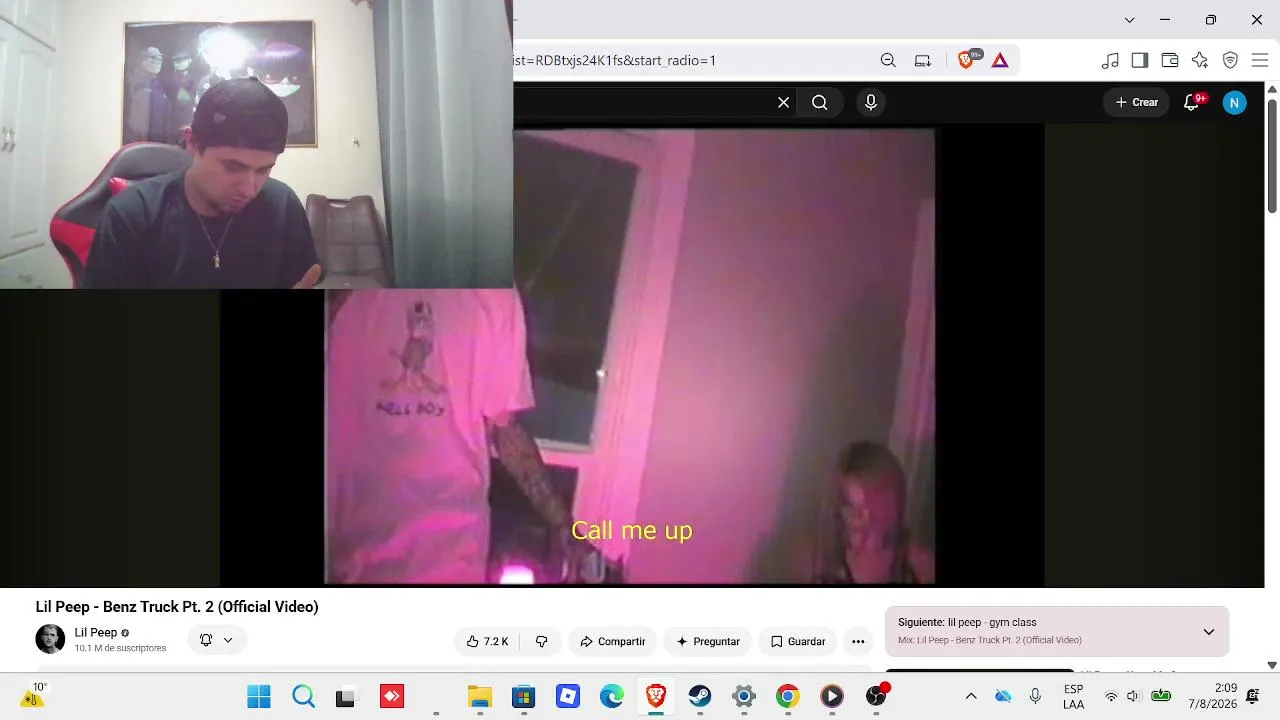Viewport: 1280px width, 720px height.
Task: Open the zoom level indicator in address bar
Action: 888,60
